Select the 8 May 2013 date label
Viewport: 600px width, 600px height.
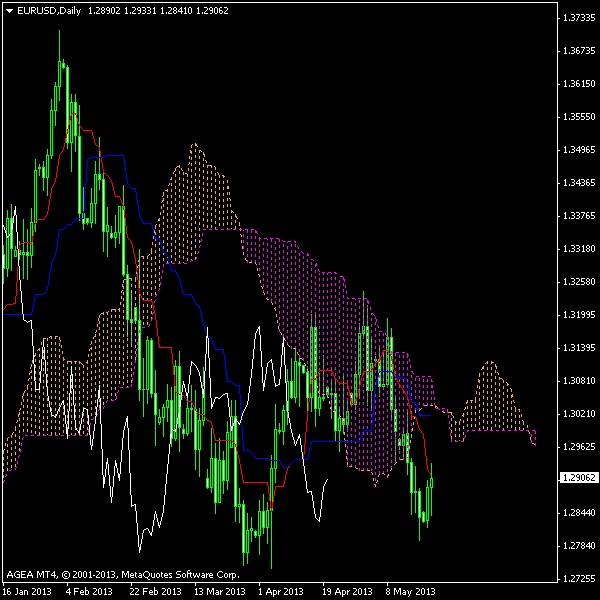pyautogui.click(x=412, y=590)
